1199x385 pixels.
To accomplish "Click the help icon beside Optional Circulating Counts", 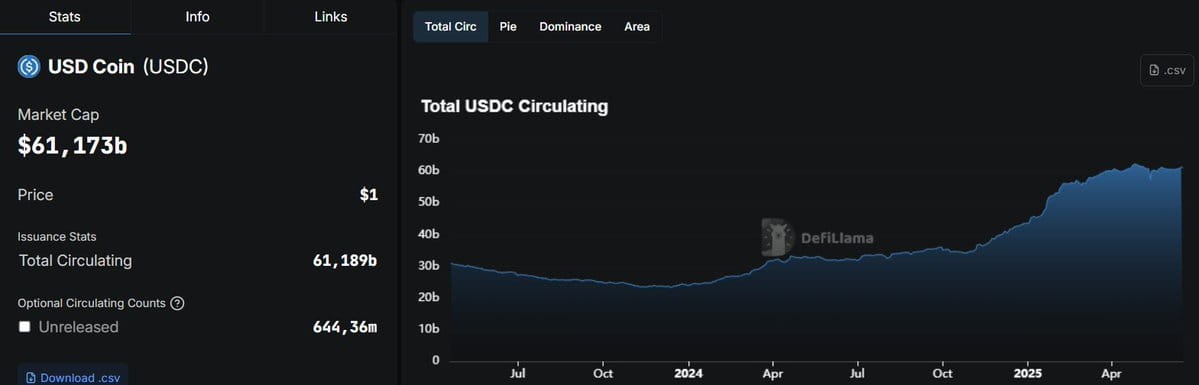I will [177, 303].
